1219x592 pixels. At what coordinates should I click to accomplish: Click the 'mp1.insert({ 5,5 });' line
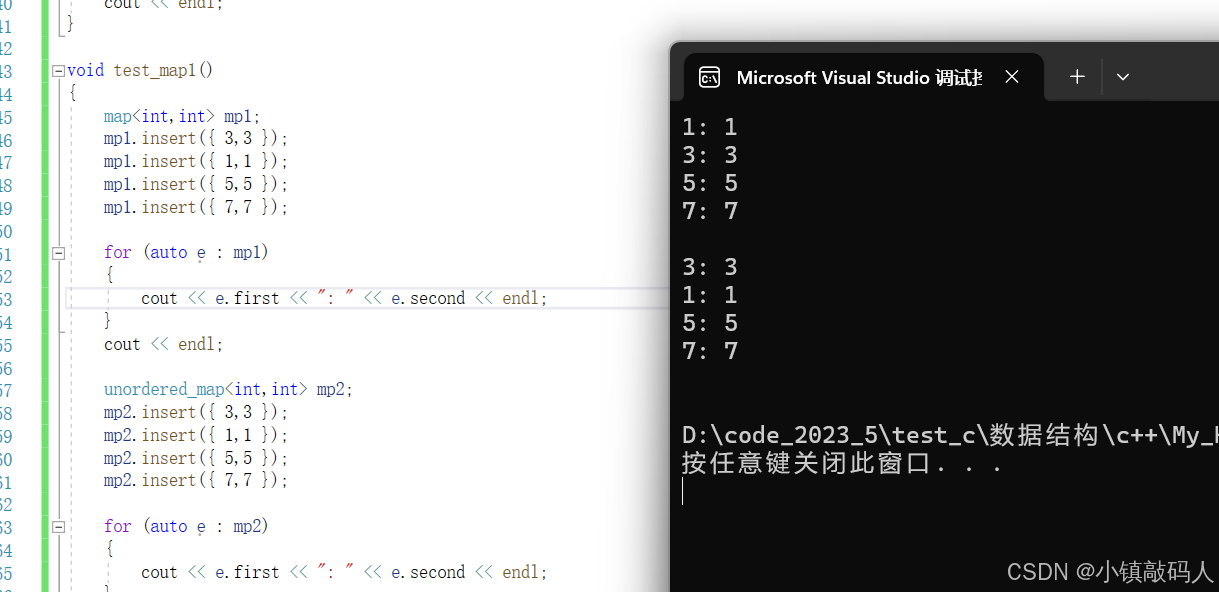pos(196,184)
